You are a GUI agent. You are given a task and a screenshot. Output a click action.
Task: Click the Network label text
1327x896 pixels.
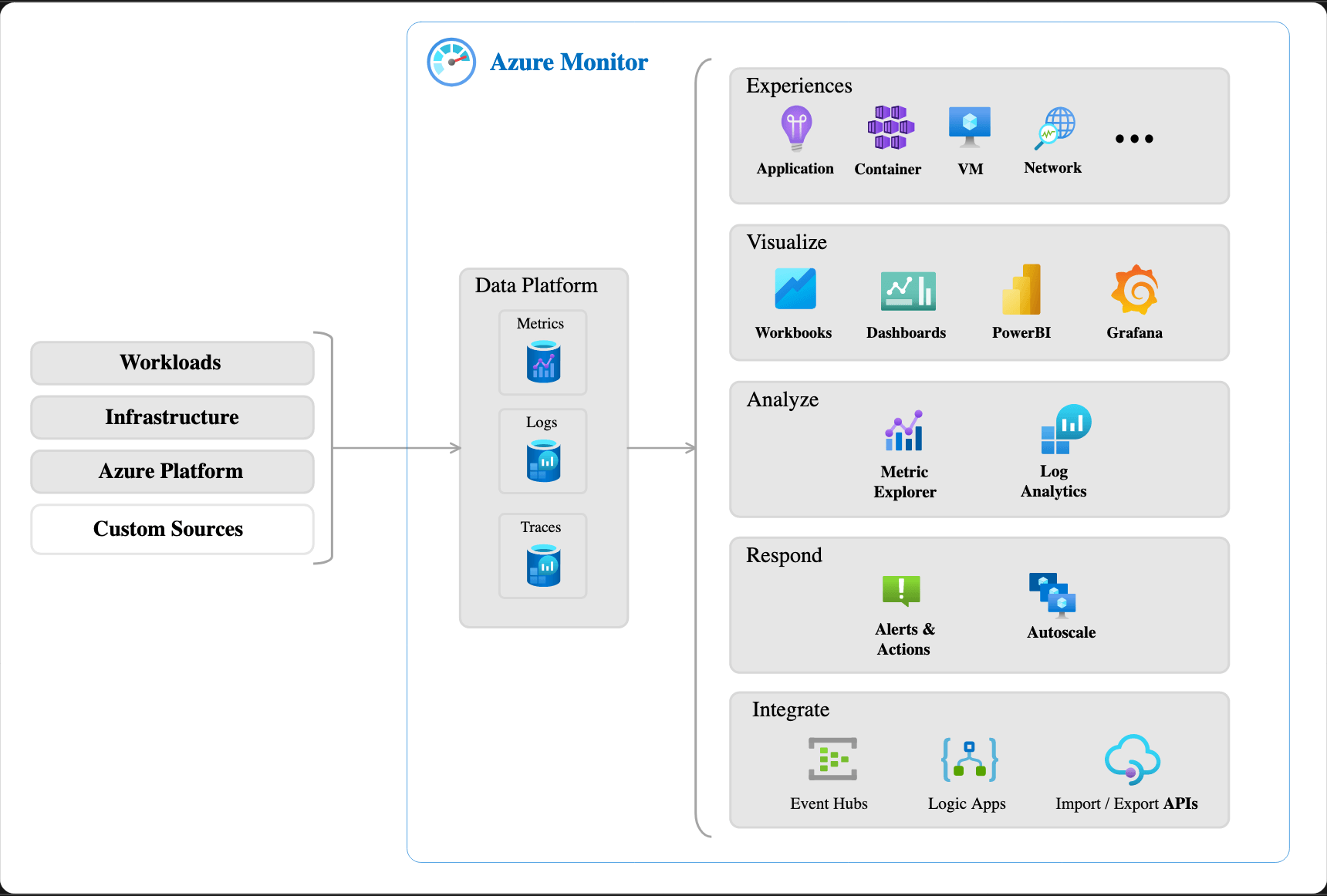point(1052,167)
